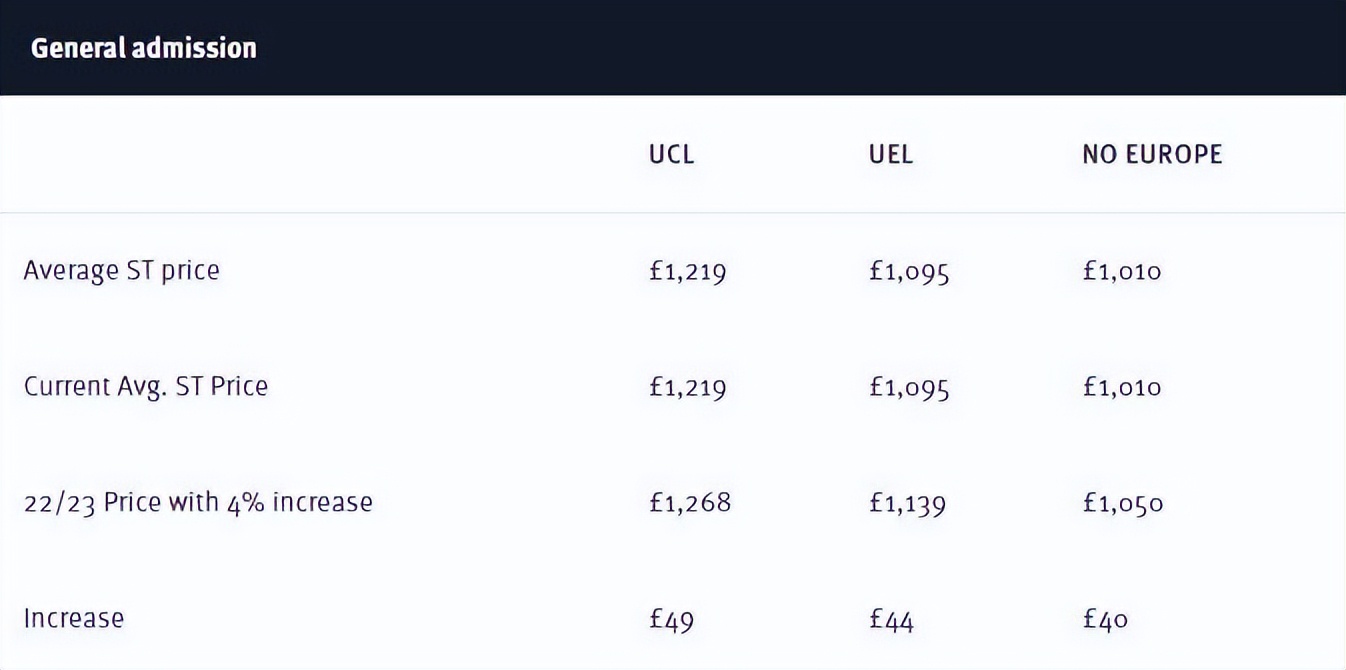Click NO EUROPE Current Avg. ST Price value

pos(1122,387)
